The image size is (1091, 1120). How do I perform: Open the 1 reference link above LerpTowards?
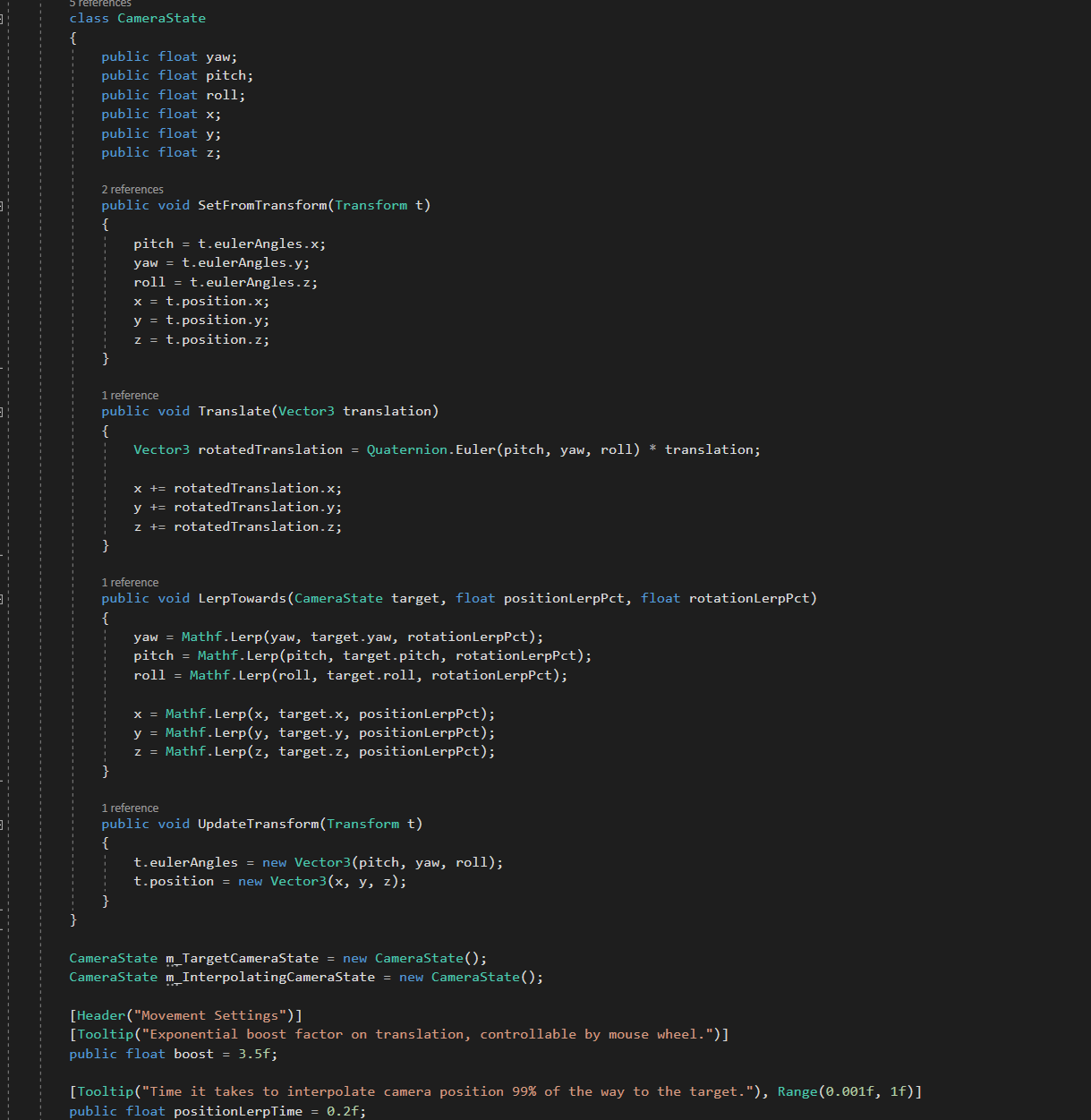click(x=130, y=583)
